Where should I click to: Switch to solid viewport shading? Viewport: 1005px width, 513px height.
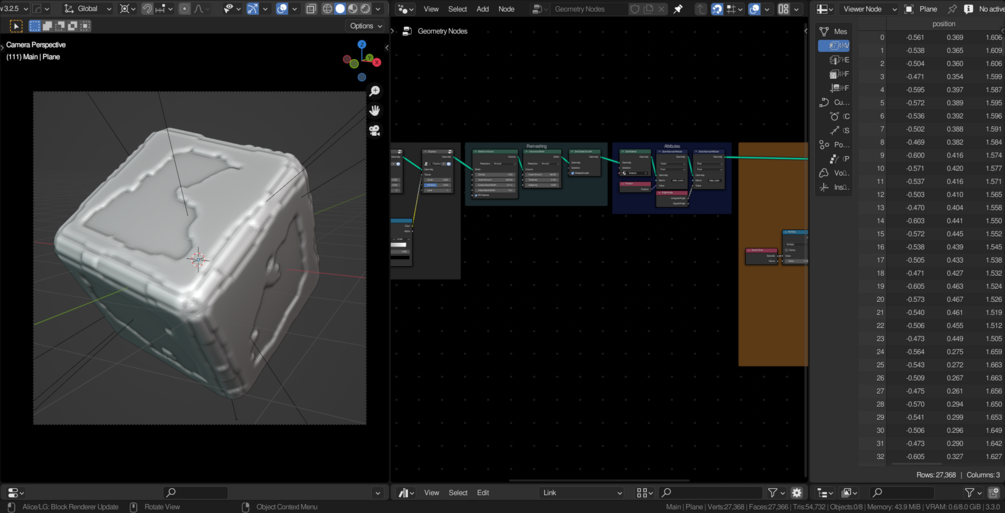coord(340,9)
